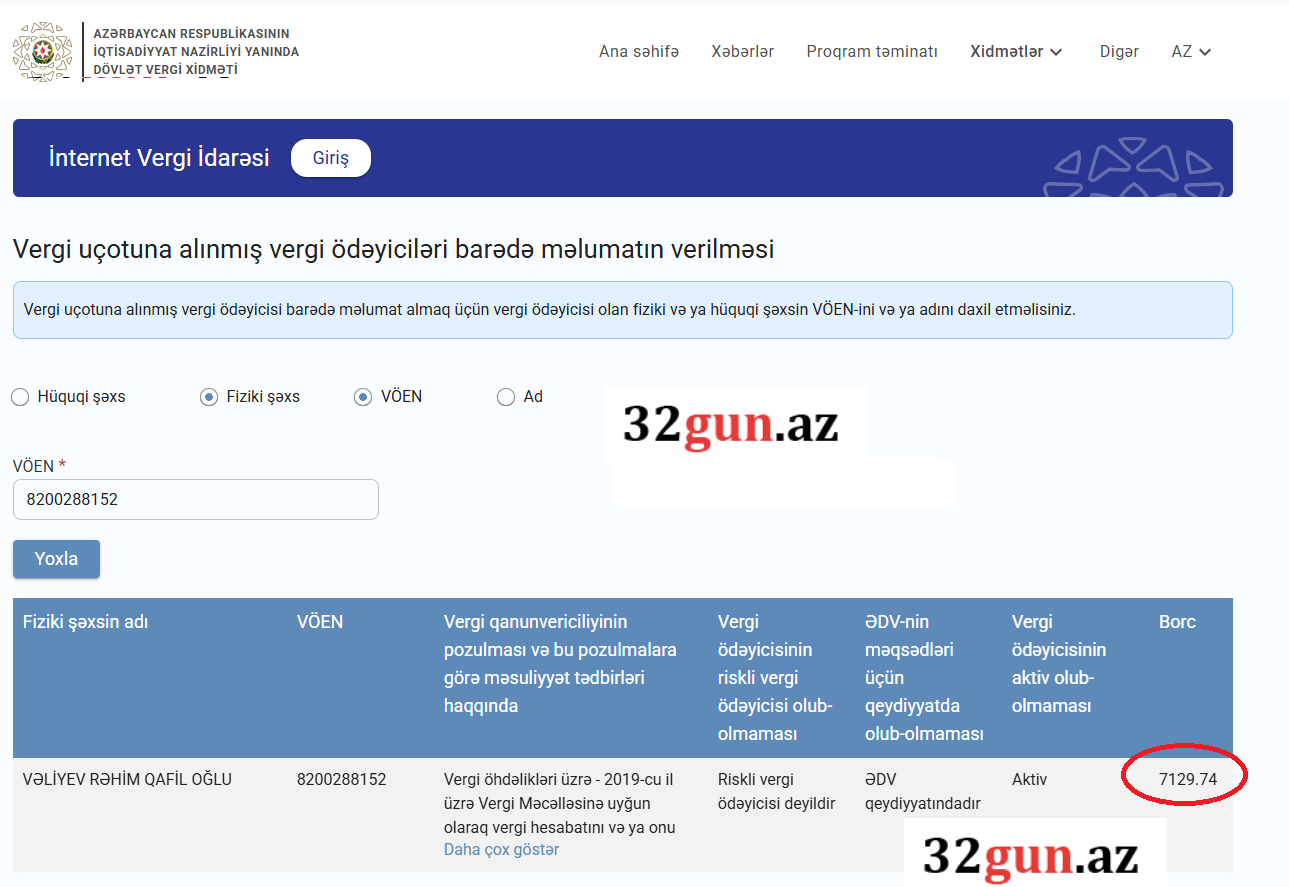Click the Vergi ödəyicisinin aktiv olub-olmaması header
Viewport: 1289px width, 887px height.
point(1059,664)
